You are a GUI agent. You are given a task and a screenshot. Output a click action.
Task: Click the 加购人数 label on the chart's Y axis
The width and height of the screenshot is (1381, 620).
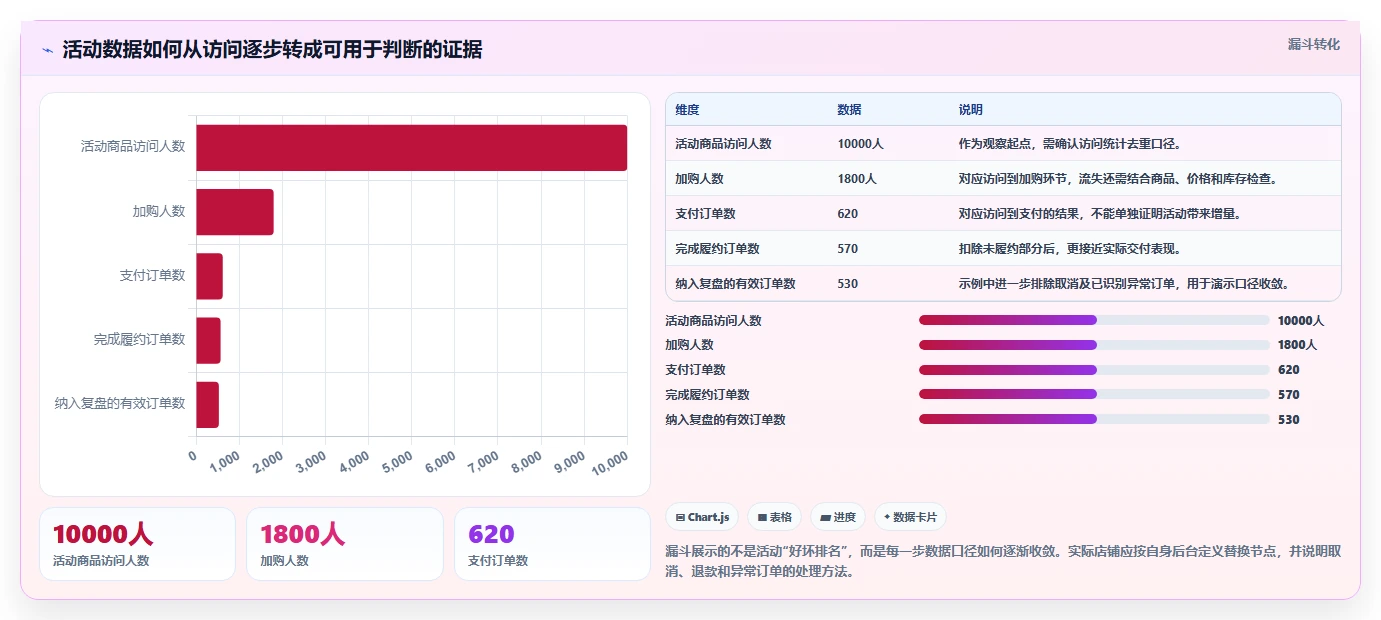tap(159, 211)
